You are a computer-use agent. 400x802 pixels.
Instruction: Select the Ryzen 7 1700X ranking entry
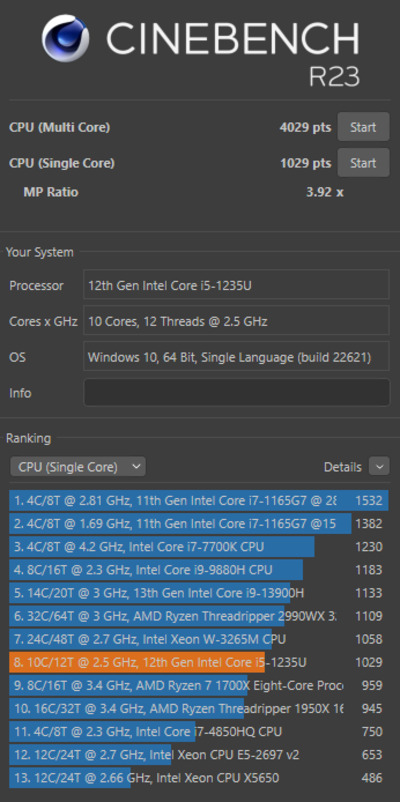[x=199, y=685]
